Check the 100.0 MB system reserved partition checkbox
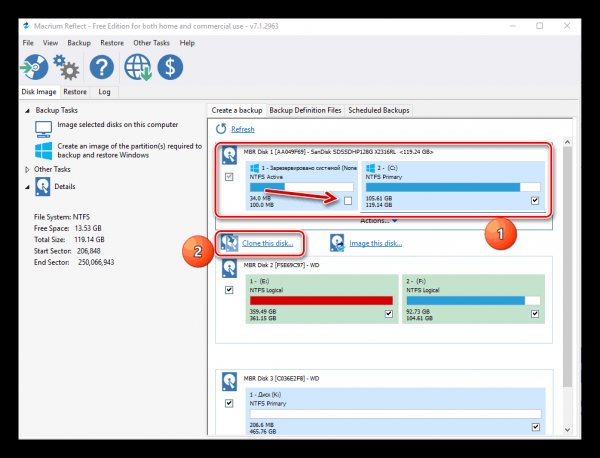The image size is (600, 458). 348,200
